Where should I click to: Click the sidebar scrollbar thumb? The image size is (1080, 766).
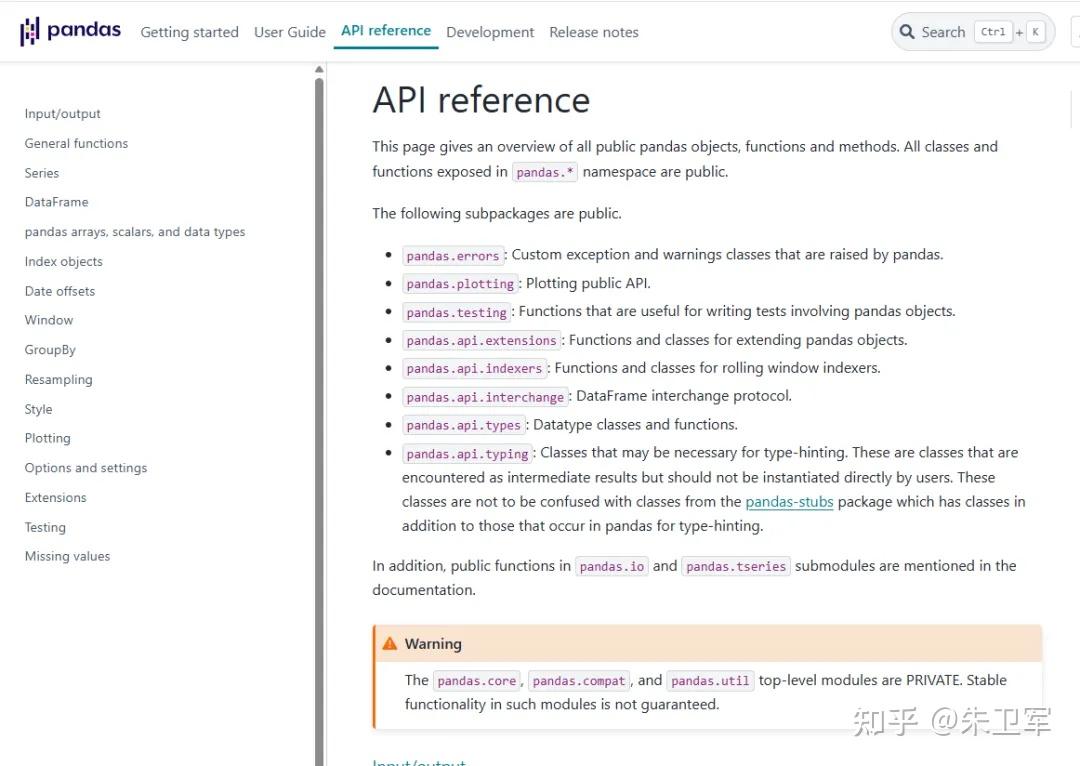(319, 422)
